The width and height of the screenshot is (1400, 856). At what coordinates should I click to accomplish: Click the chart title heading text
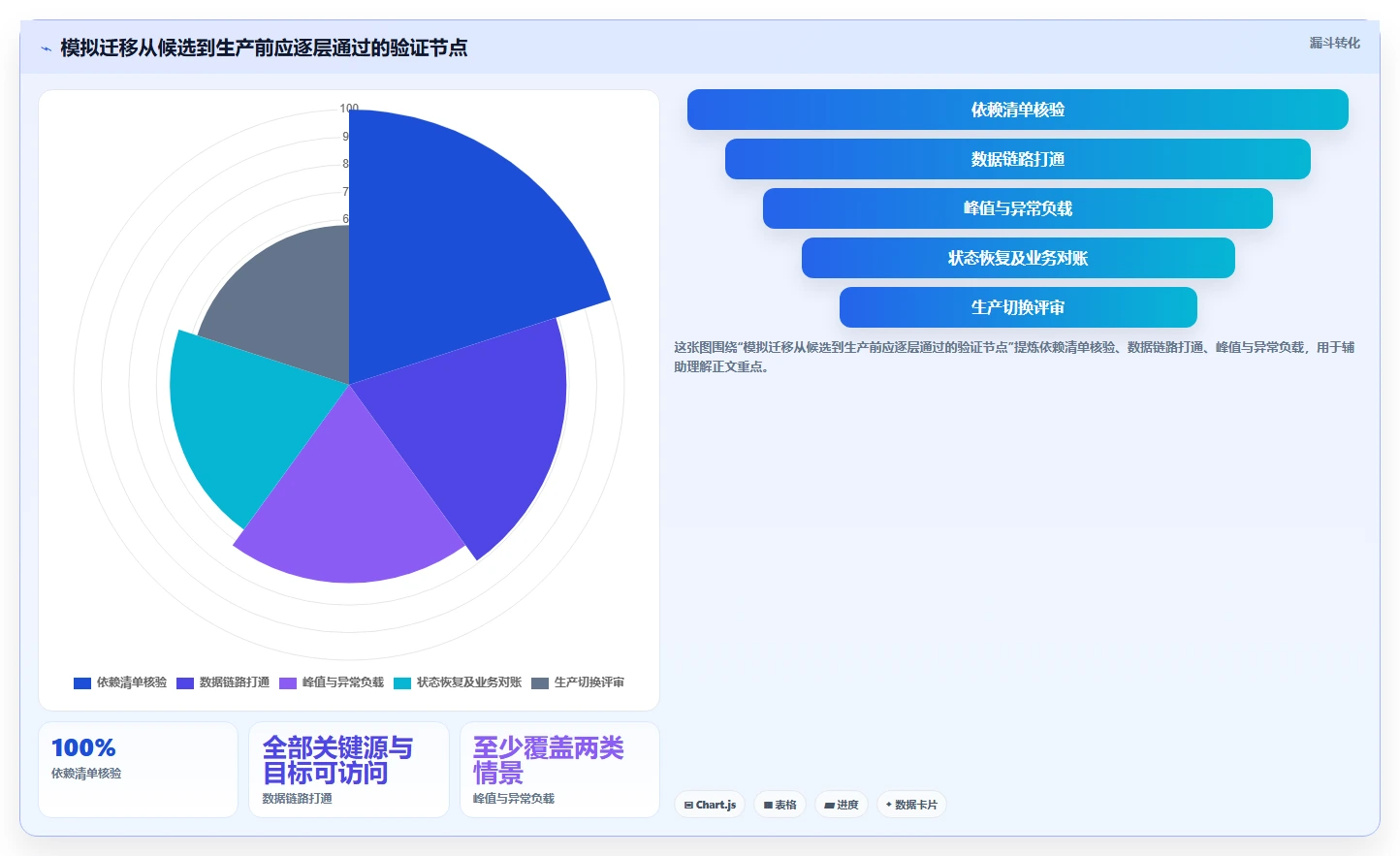pyautogui.click(x=264, y=48)
